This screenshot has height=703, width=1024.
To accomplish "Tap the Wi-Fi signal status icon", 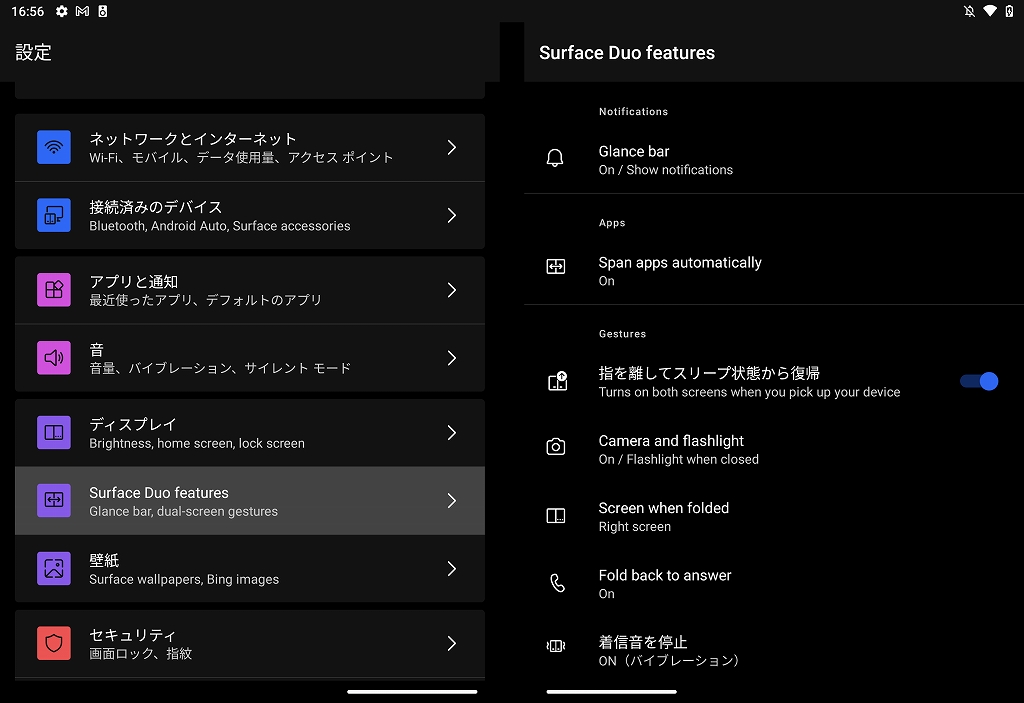I will (x=990, y=11).
